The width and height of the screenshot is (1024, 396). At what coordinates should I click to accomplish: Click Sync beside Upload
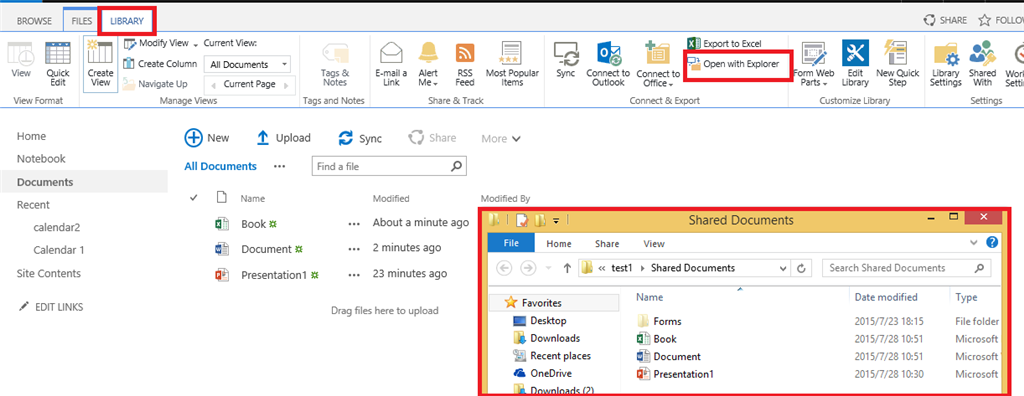pyautogui.click(x=360, y=139)
